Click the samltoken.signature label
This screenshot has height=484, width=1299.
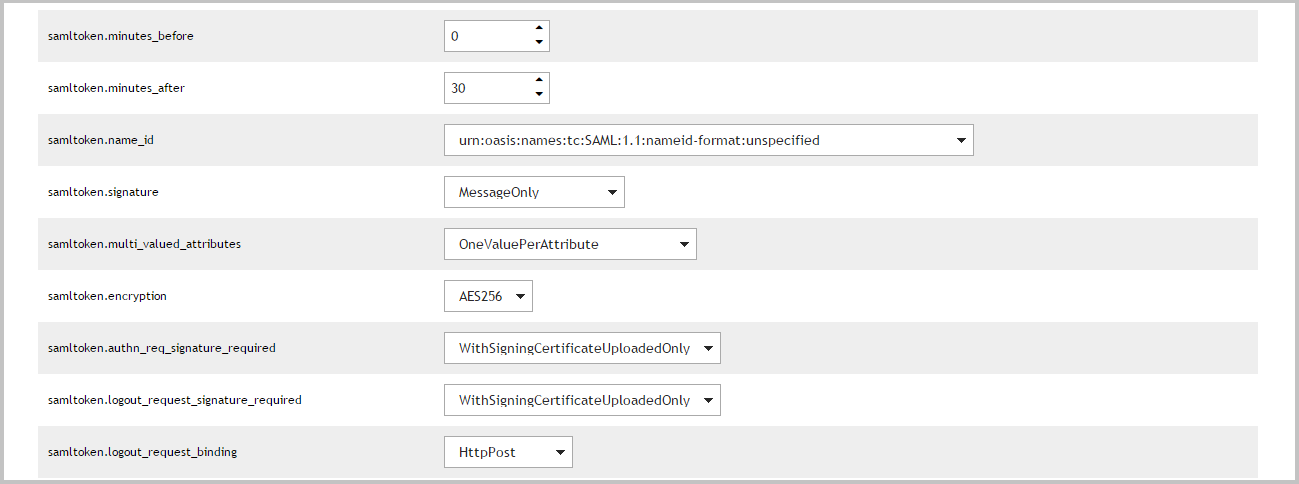pos(103,192)
